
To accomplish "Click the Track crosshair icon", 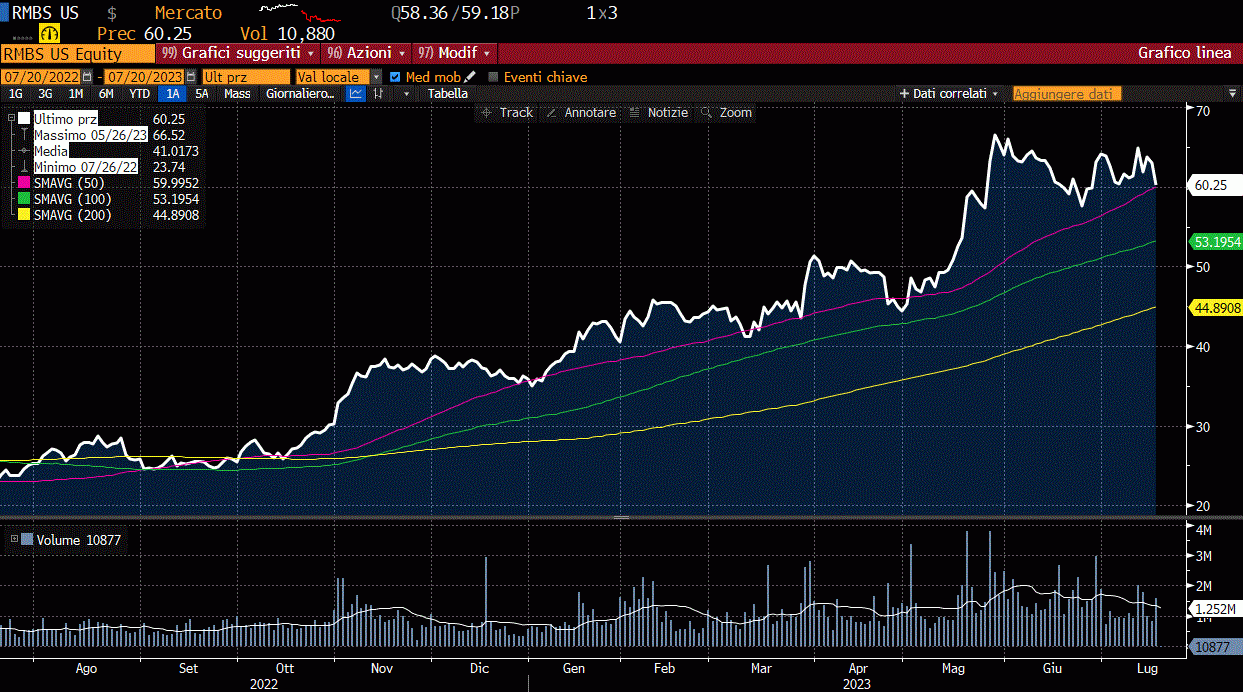I will click(486, 113).
